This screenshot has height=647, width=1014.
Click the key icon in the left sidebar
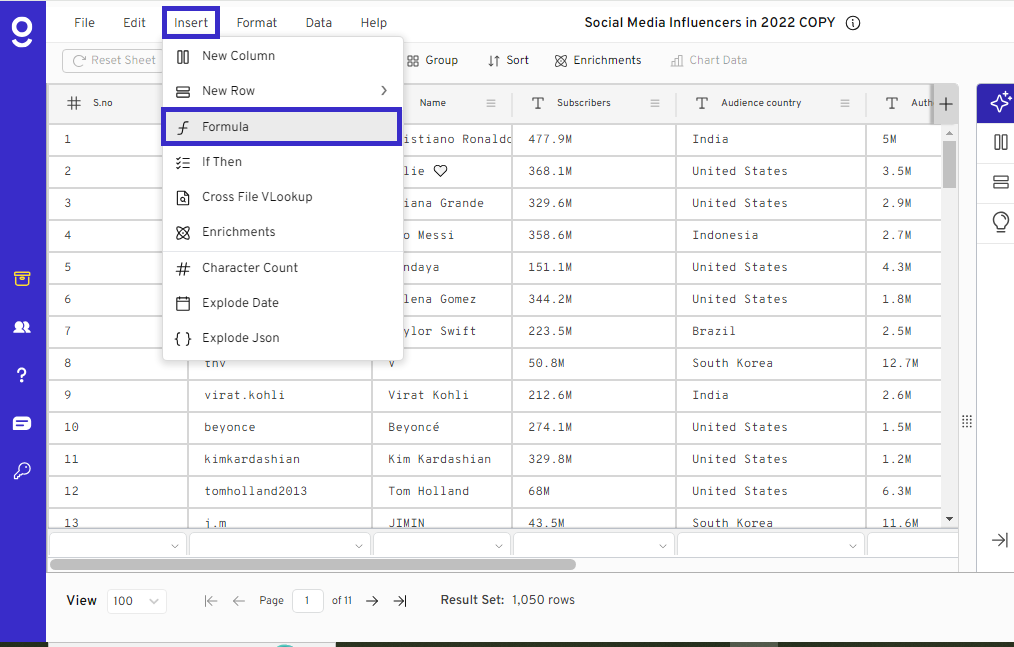click(x=22, y=471)
